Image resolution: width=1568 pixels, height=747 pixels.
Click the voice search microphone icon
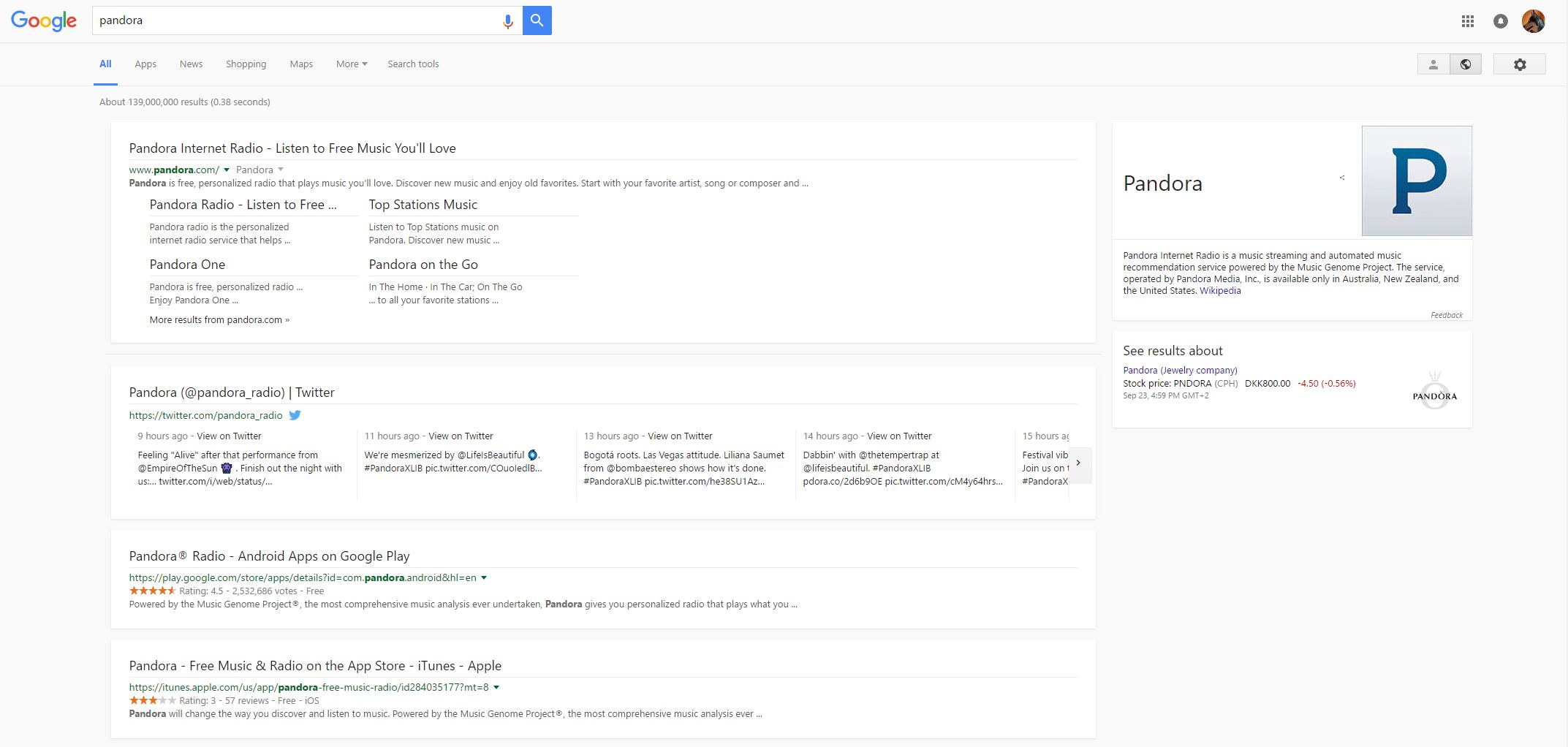point(507,21)
